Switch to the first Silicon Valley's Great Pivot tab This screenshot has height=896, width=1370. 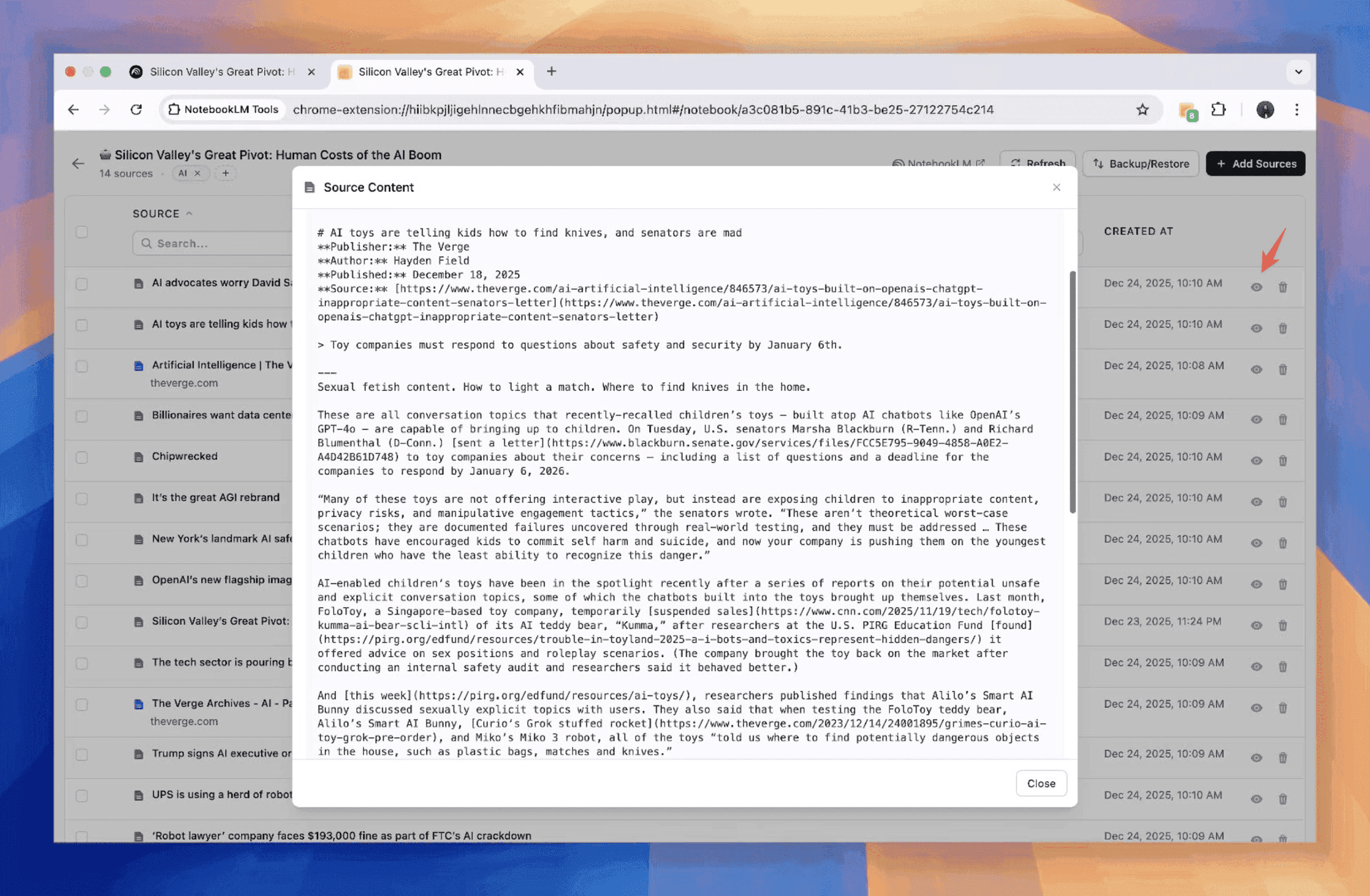214,72
